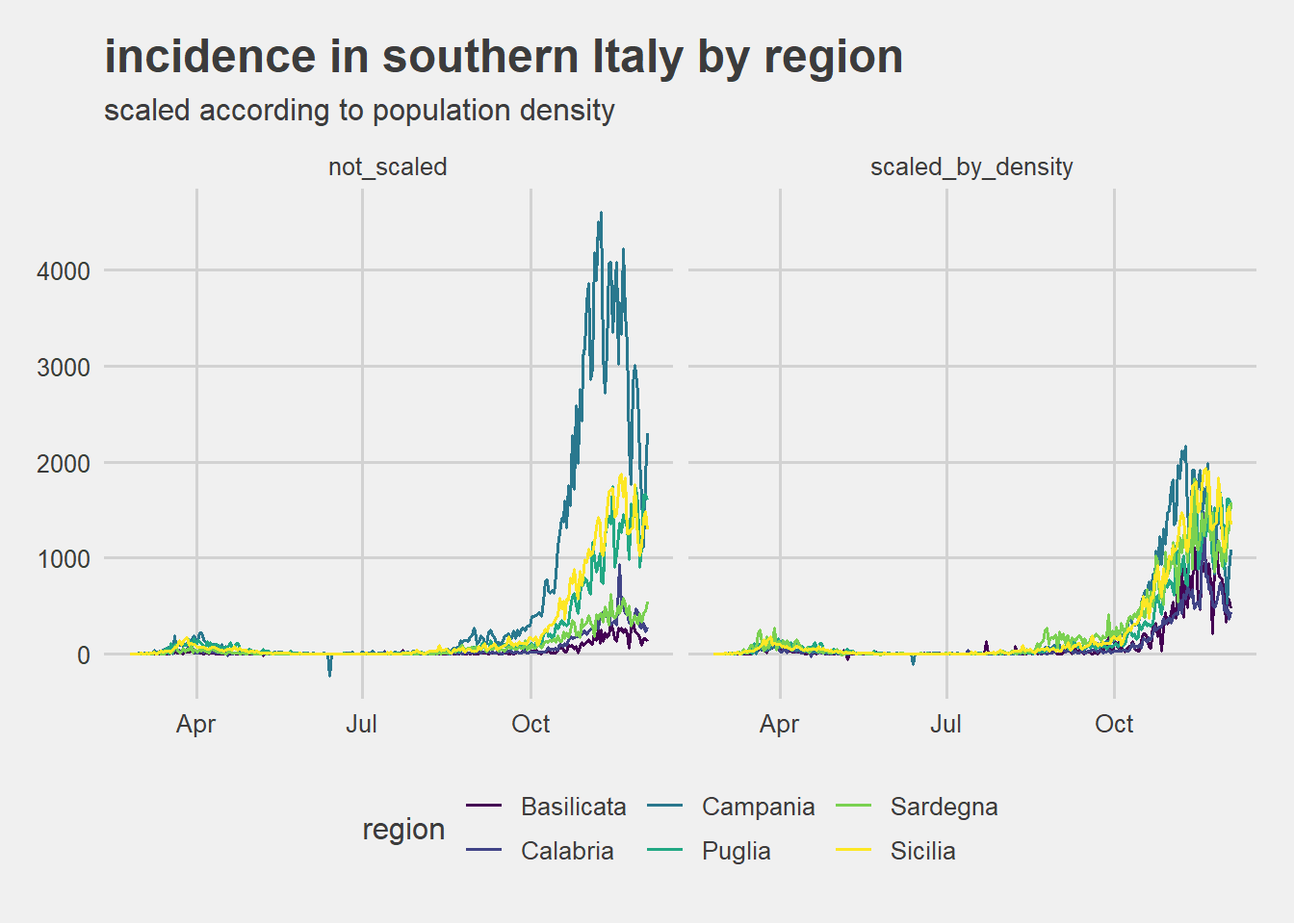
Task: Click the Jul label in not_scaled panel
Action: (x=362, y=724)
